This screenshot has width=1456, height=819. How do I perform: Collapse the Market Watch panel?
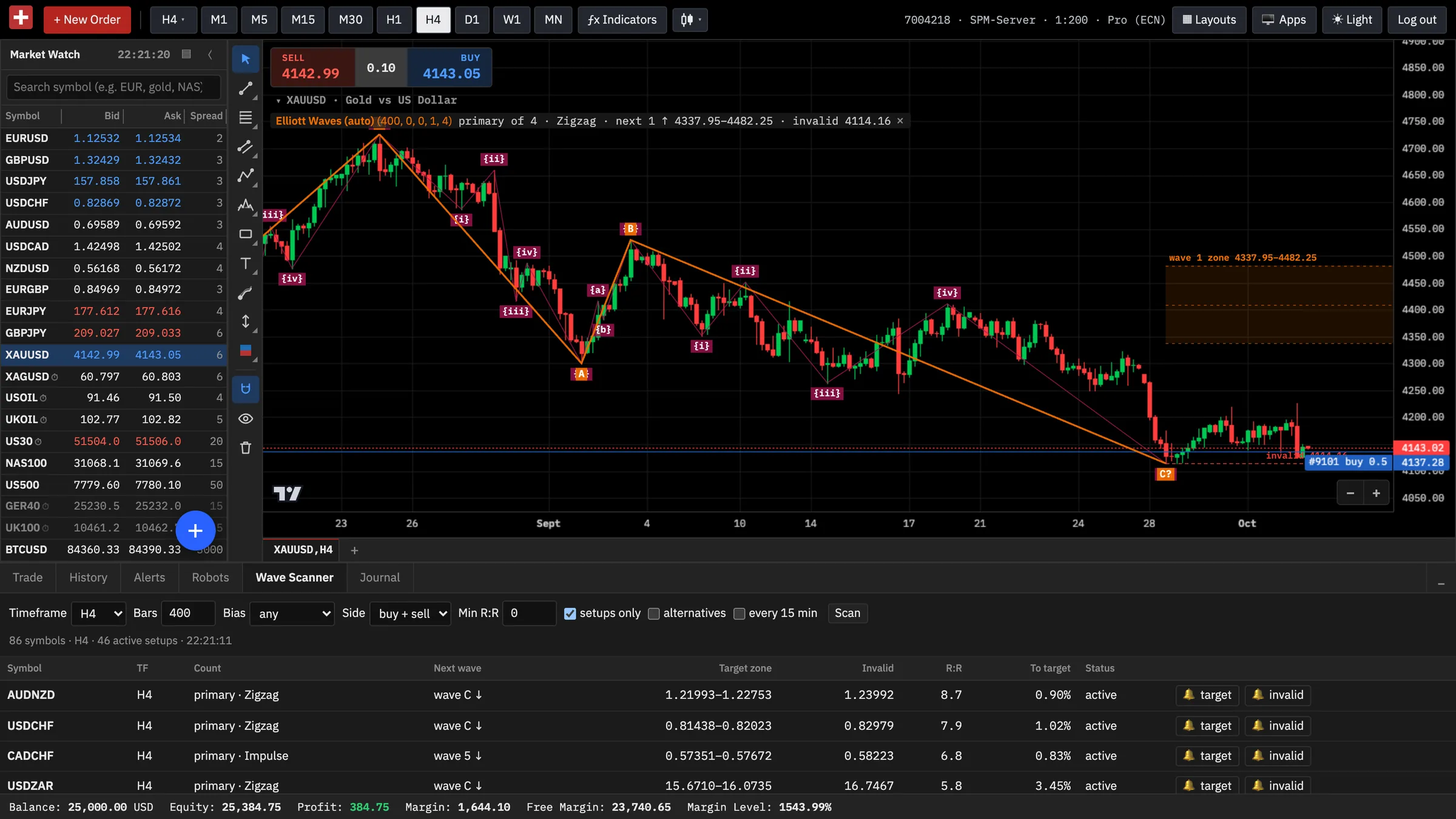(210, 55)
